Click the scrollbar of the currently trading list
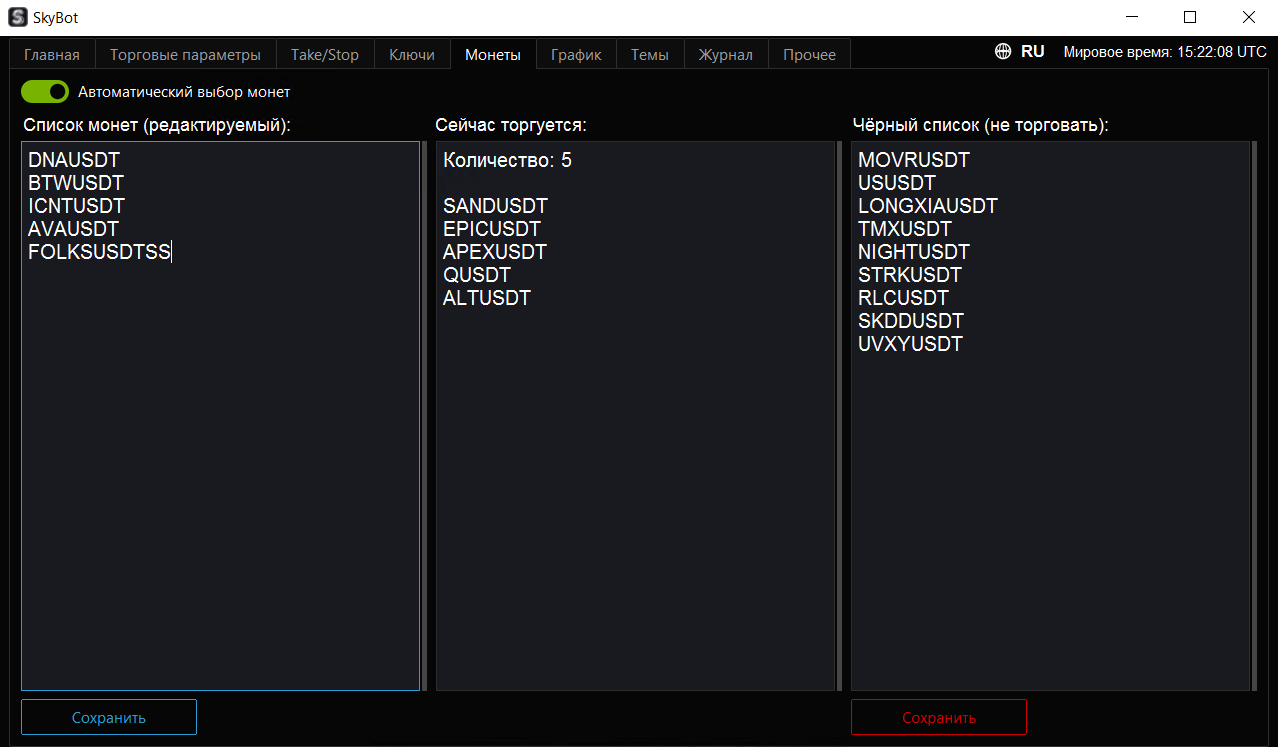Screen dimensions: 1278x747 click(x=838, y=416)
